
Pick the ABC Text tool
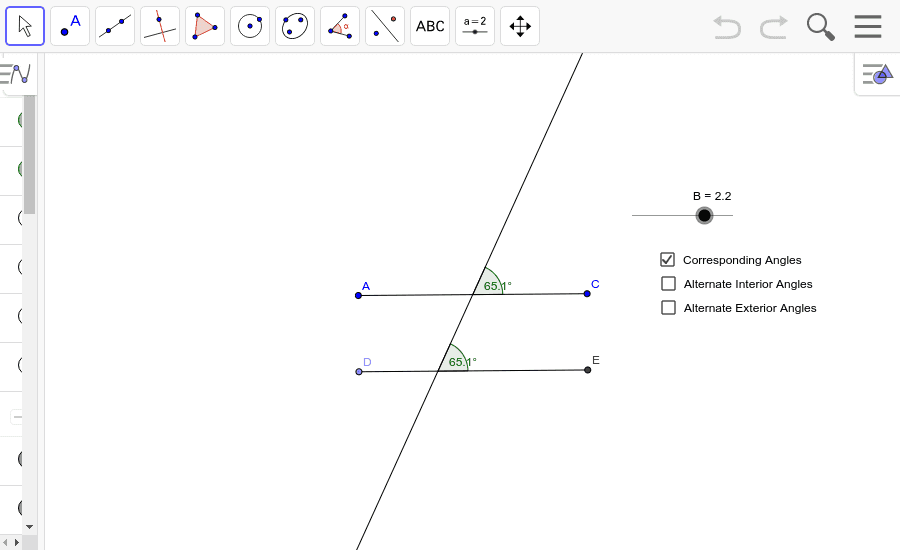[430, 26]
